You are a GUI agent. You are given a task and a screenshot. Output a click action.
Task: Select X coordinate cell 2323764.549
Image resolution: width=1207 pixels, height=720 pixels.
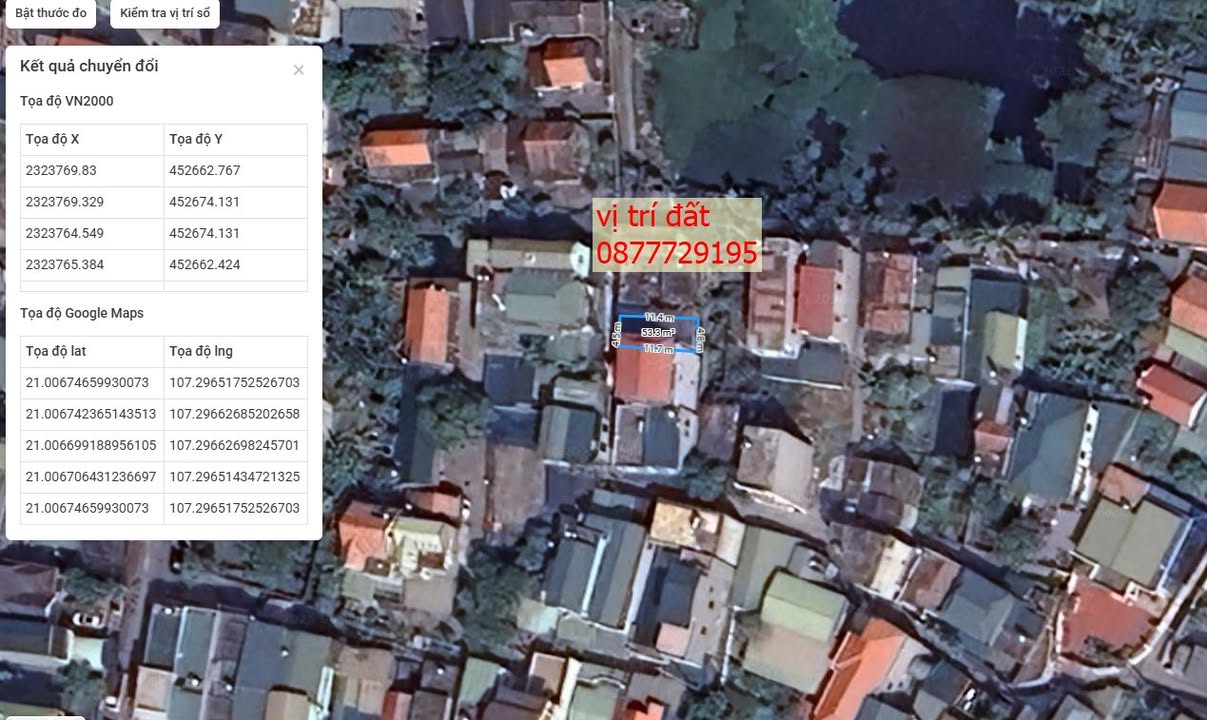(x=64, y=233)
